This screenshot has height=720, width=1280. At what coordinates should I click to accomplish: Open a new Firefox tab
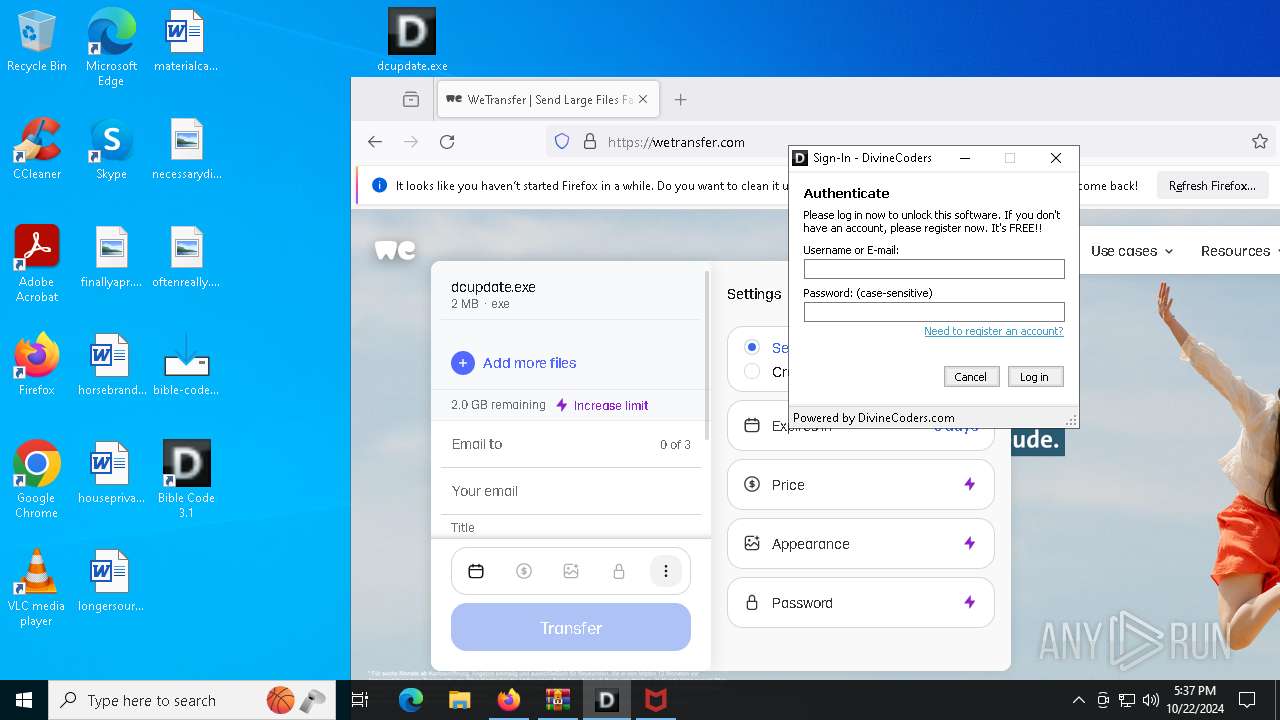point(681,99)
